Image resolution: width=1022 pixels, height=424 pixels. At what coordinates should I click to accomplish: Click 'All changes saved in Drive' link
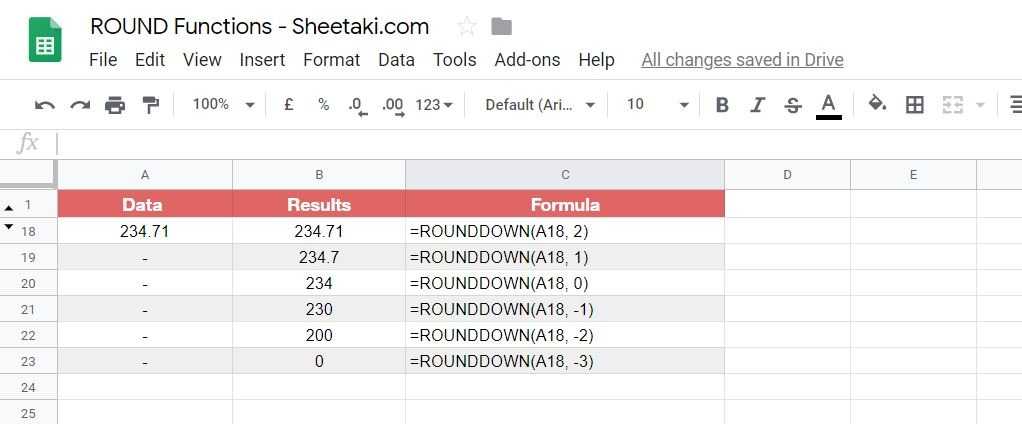coord(742,60)
